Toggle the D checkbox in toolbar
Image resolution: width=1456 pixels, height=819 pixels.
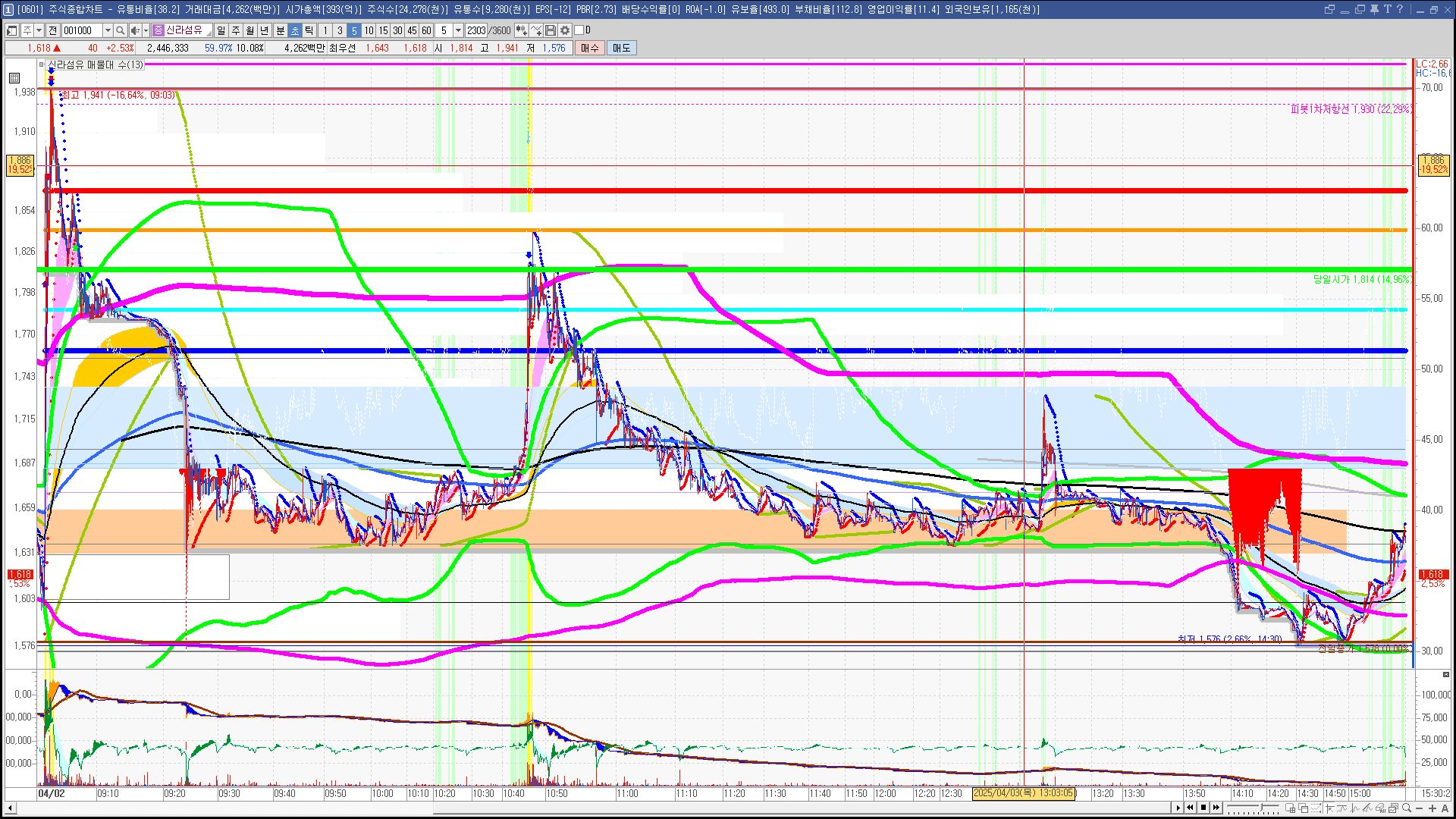point(579,30)
